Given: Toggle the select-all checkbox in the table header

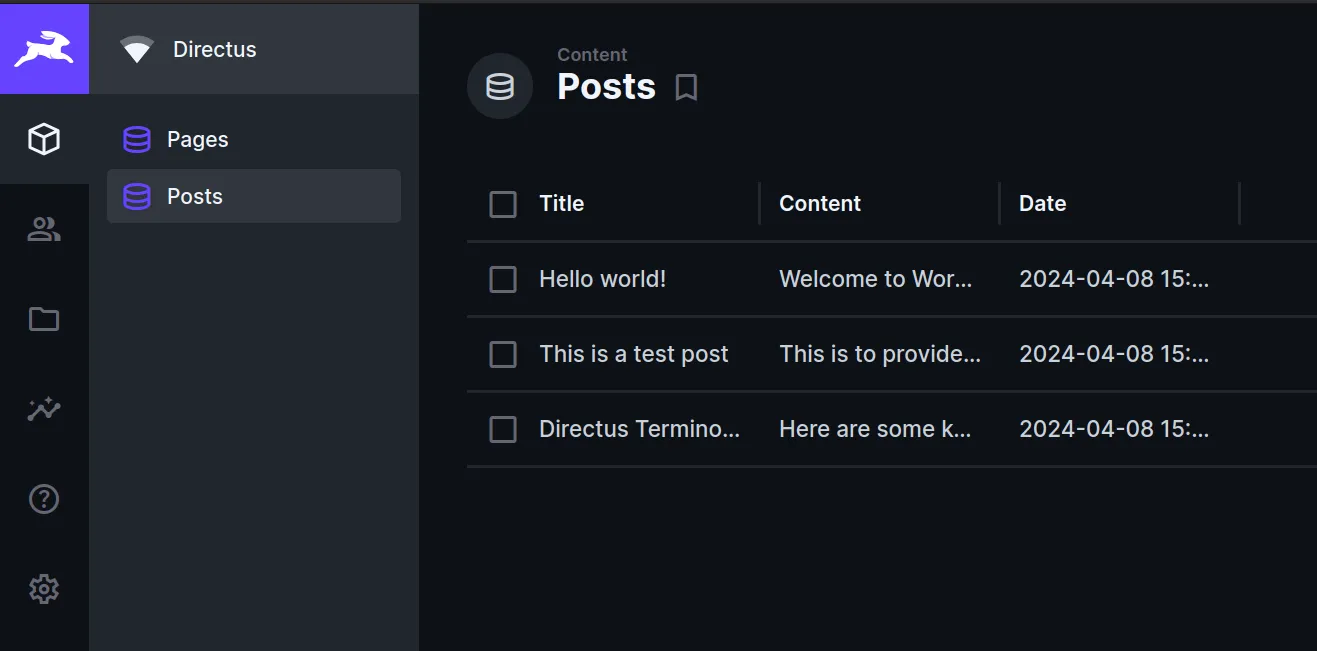Looking at the screenshot, I should (x=503, y=204).
